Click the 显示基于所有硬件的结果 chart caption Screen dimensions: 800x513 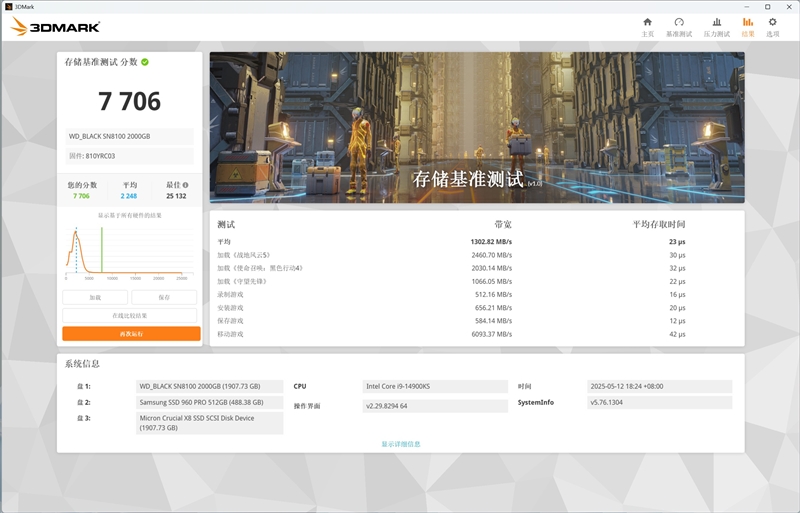pos(130,215)
